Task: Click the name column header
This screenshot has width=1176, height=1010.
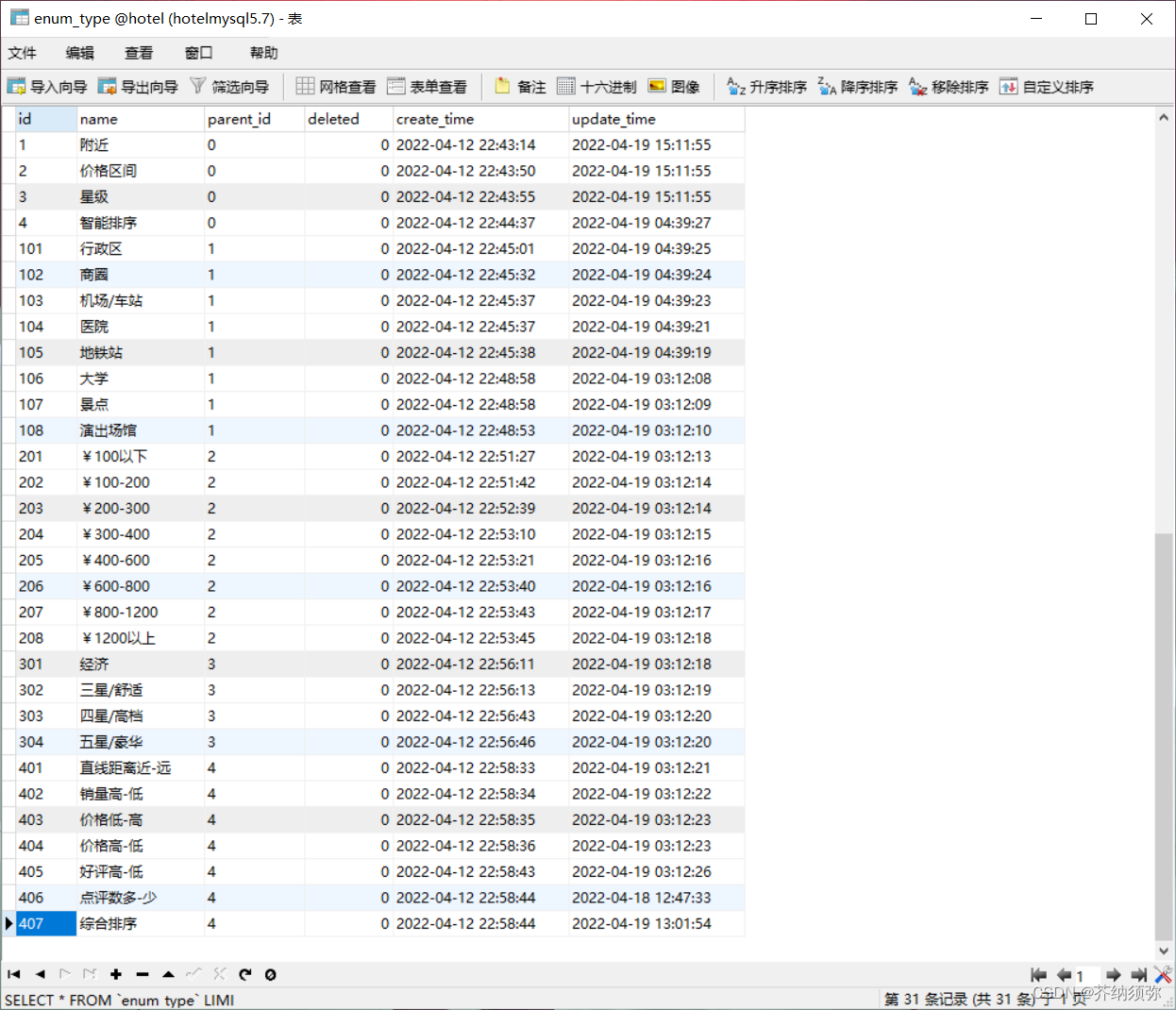Action: point(141,119)
